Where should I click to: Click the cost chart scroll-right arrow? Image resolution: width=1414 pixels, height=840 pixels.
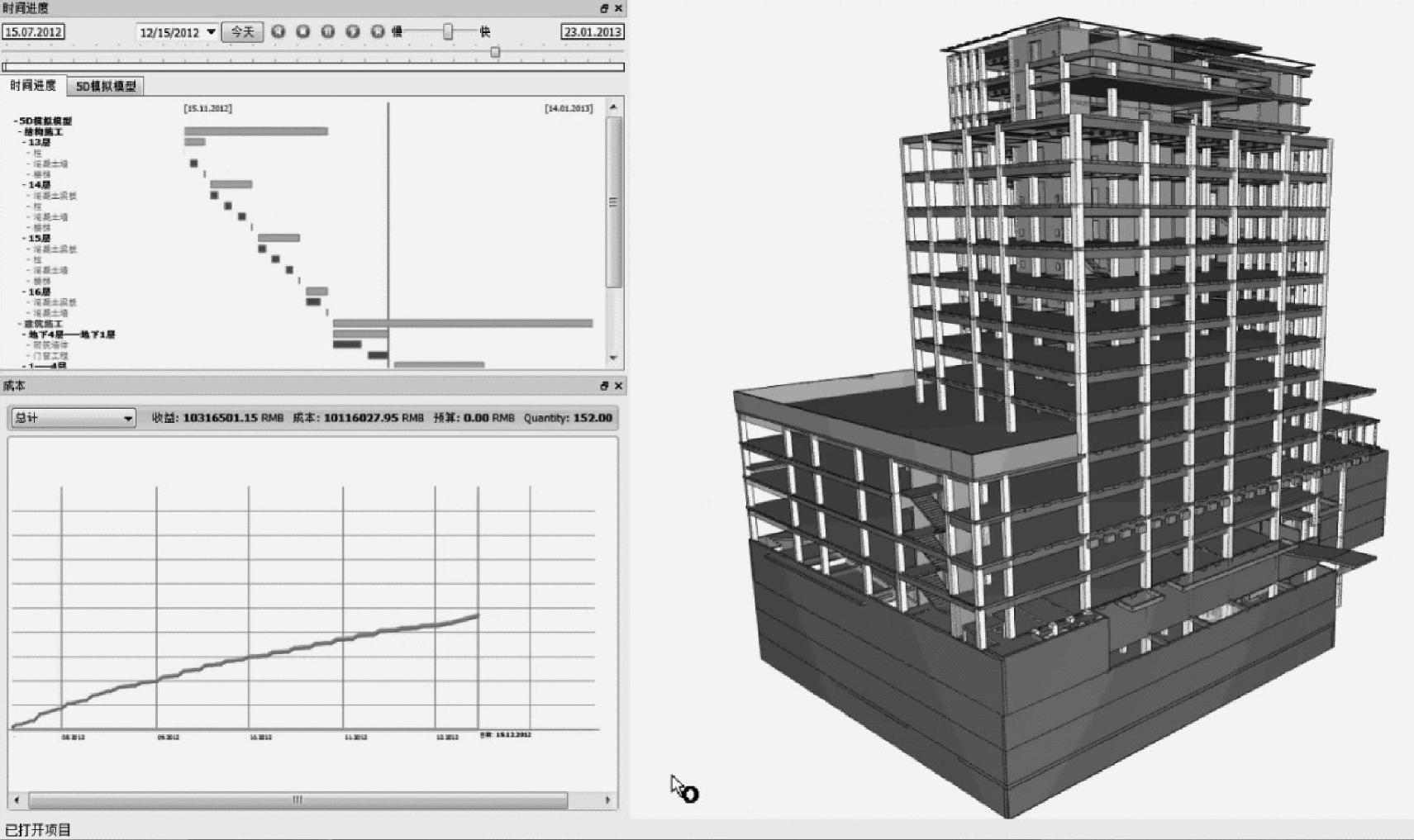pyautogui.click(x=607, y=800)
